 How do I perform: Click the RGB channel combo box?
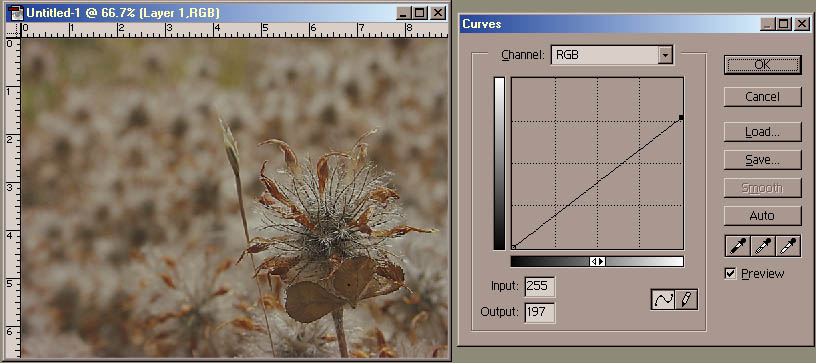click(x=612, y=55)
